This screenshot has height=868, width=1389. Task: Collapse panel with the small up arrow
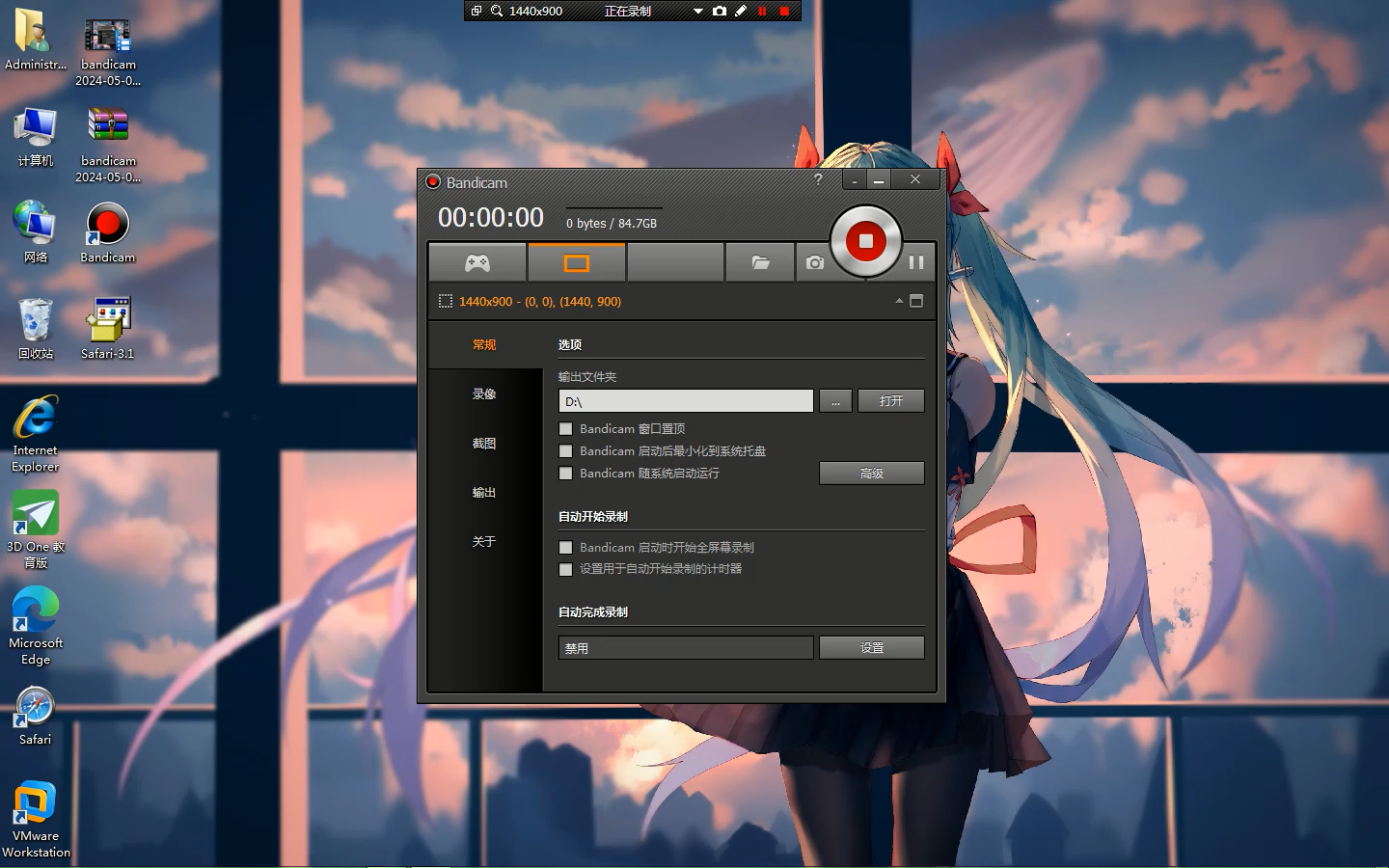click(899, 301)
